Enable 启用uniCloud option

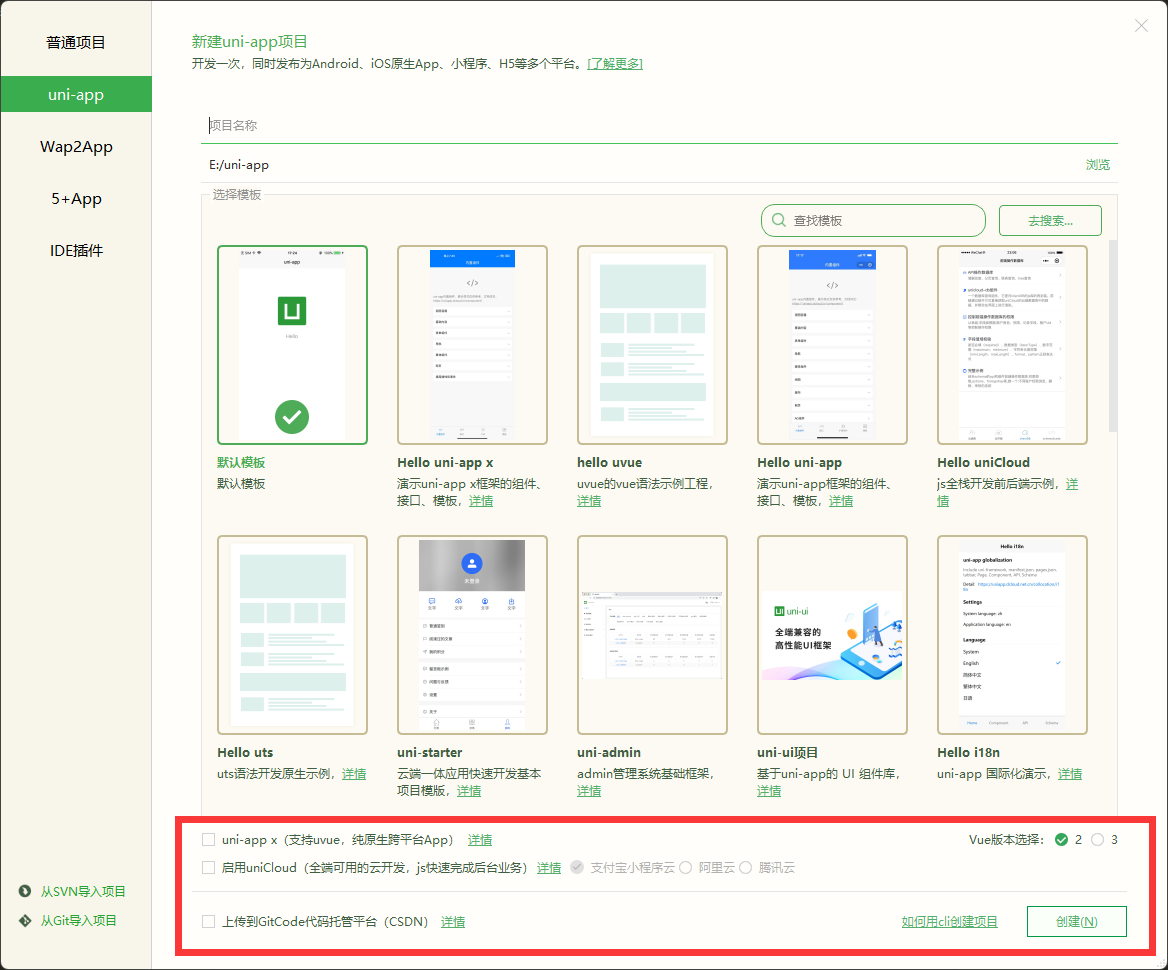tap(208, 868)
